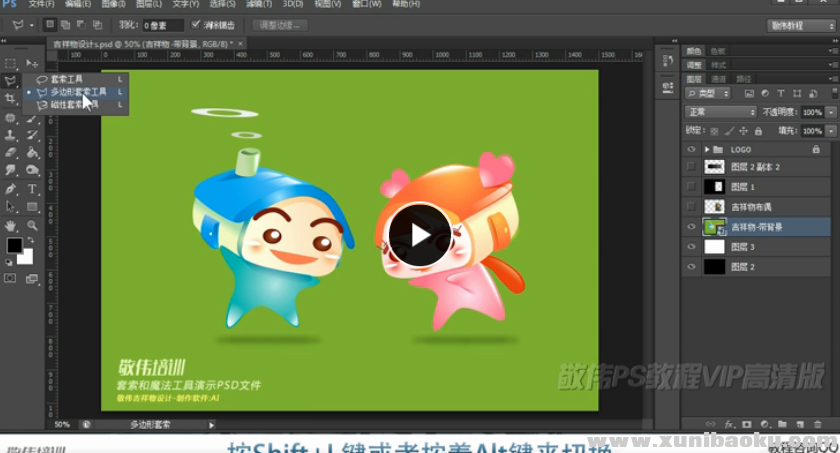The height and width of the screenshot is (453, 840).
Task: Select the Hand tool
Action: (x=11, y=226)
